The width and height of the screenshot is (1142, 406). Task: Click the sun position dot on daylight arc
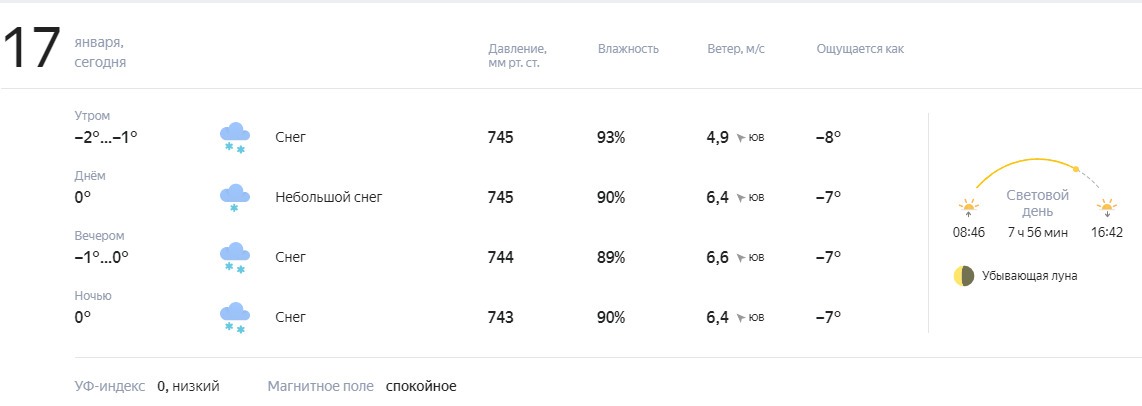click(x=1076, y=169)
